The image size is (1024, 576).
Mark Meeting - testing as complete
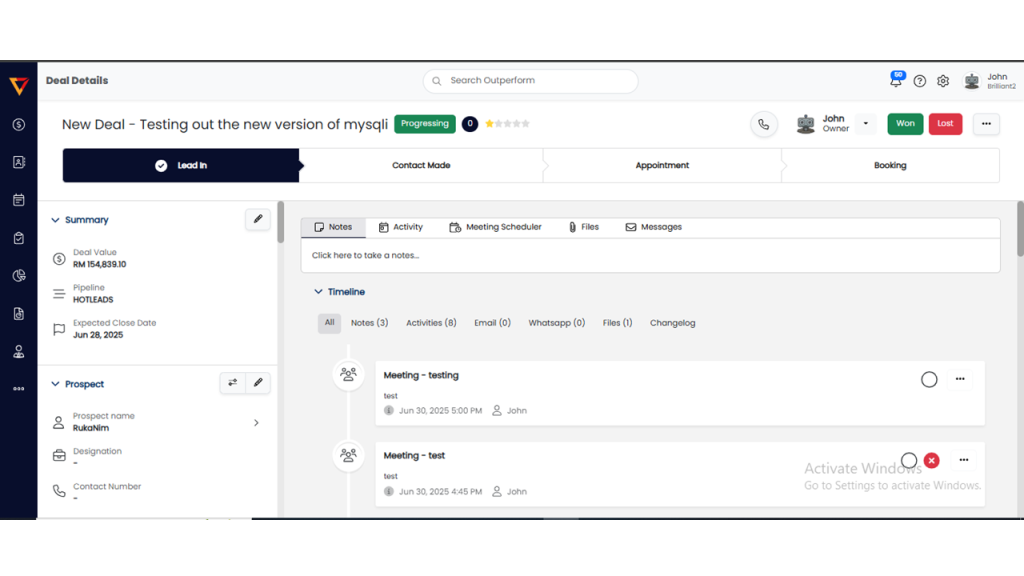coord(929,379)
